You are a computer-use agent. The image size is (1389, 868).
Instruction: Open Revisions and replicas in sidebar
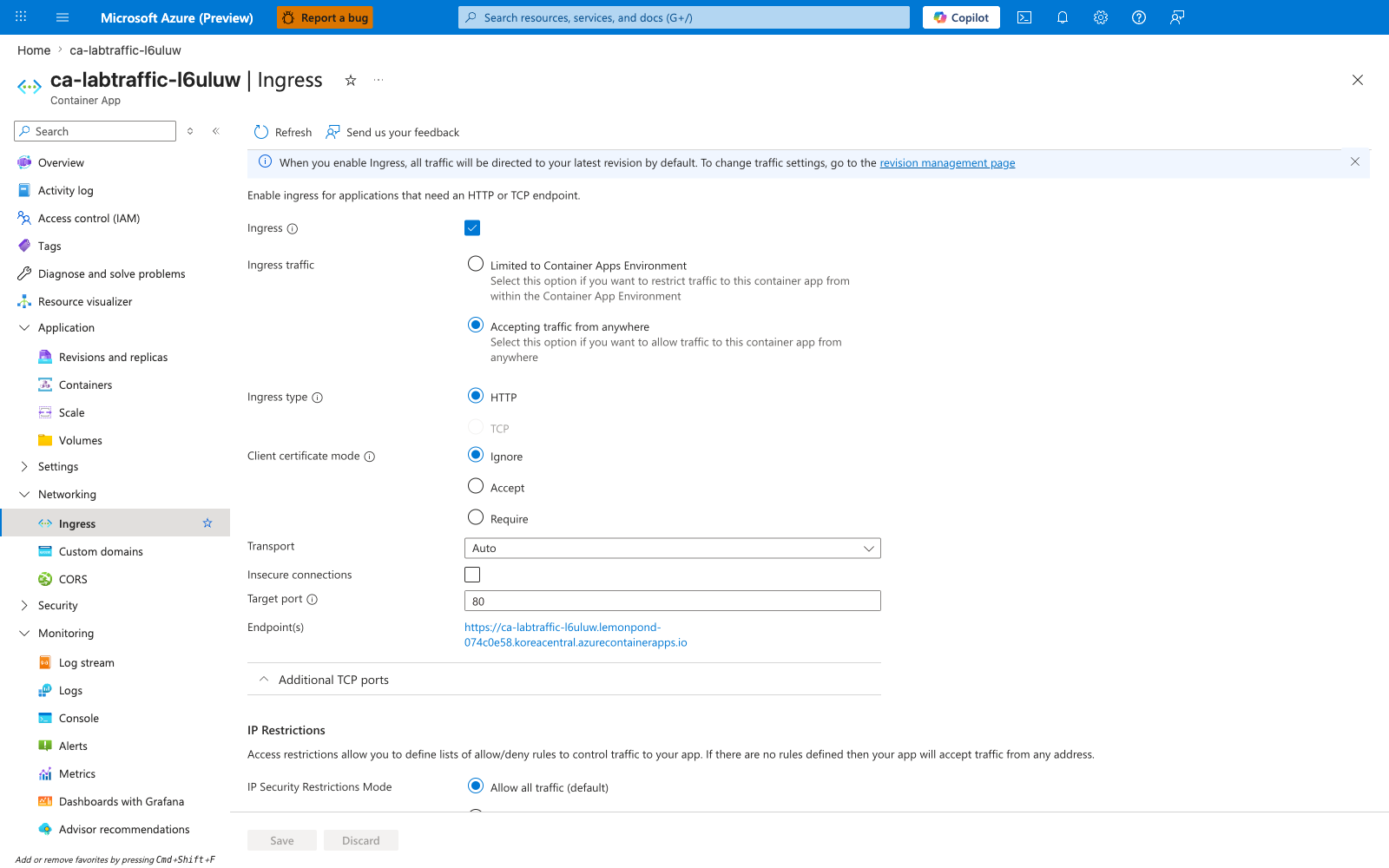(113, 357)
